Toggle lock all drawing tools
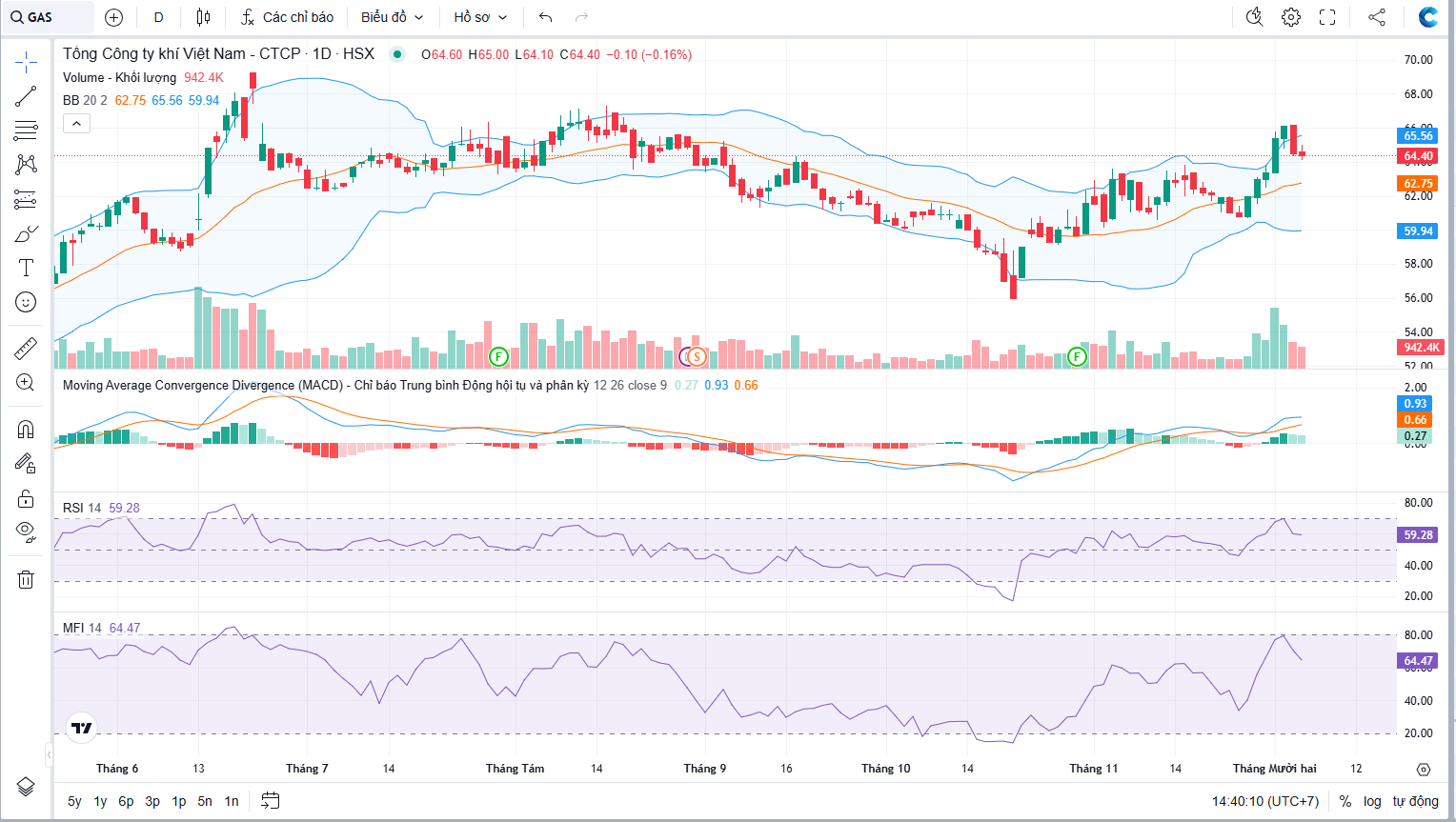 pos(26,498)
